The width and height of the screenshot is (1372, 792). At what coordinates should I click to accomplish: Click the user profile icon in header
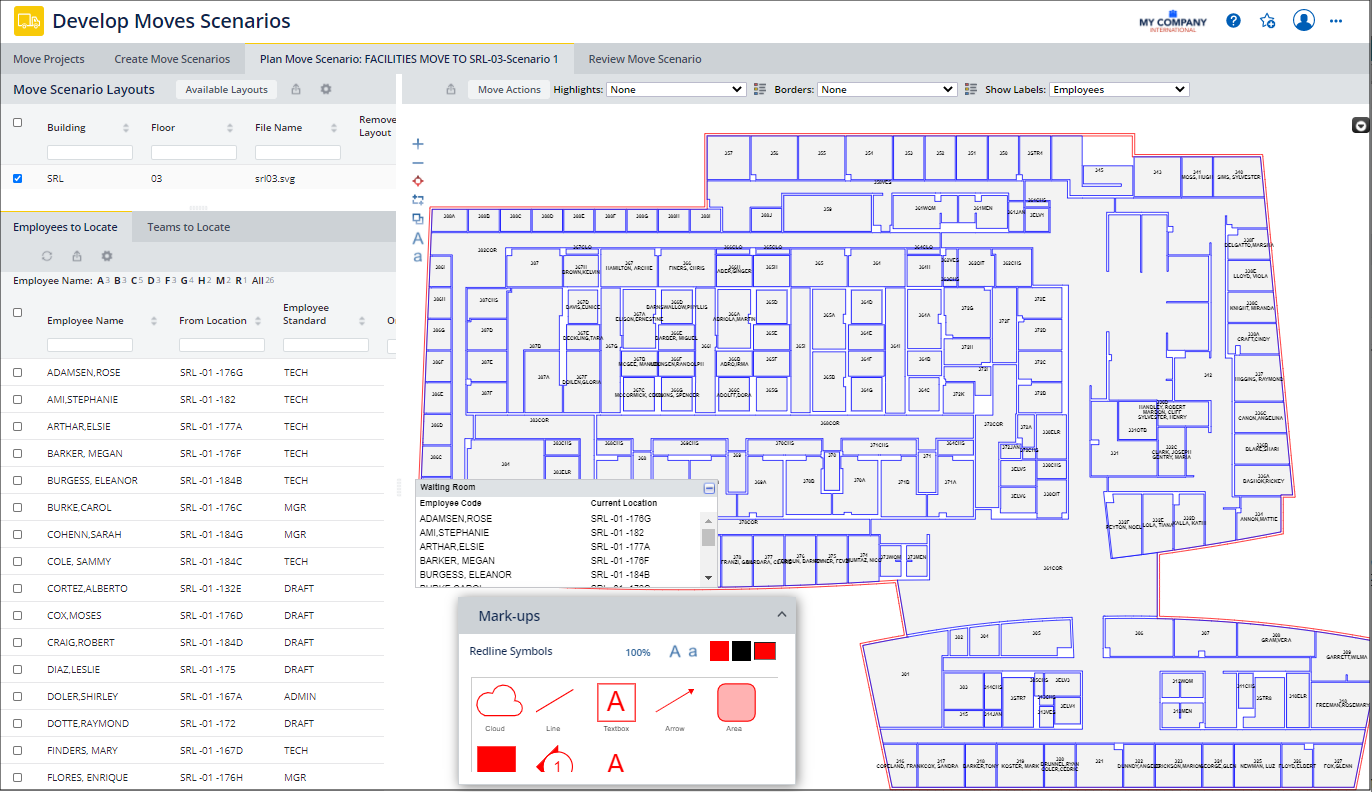tap(1303, 21)
